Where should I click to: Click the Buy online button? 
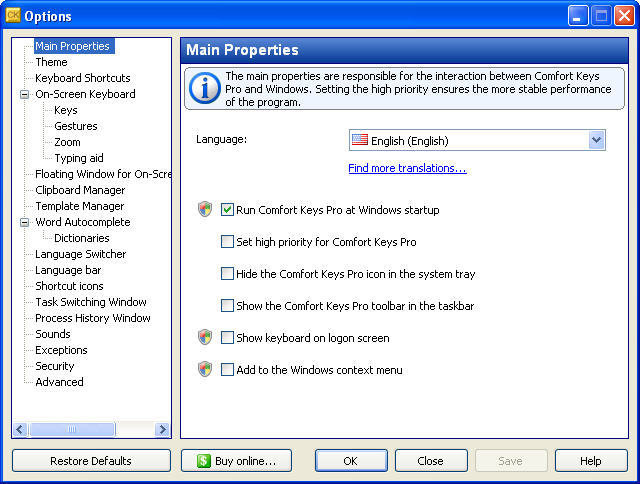click(236, 461)
